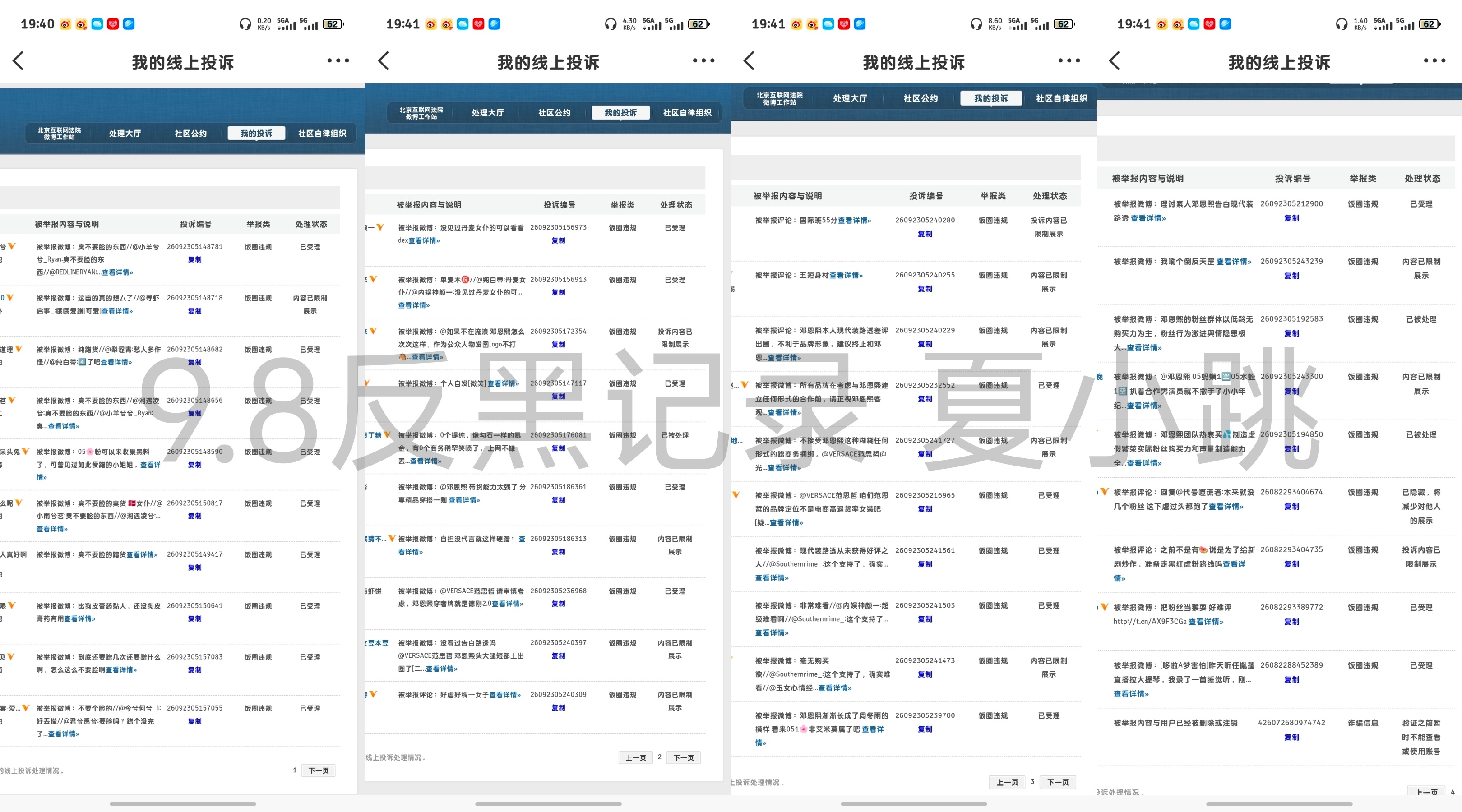Open three-dot menu in the page-2 screenshot
Viewport: 1462px width, 812px height.
pyautogui.click(x=704, y=61)
